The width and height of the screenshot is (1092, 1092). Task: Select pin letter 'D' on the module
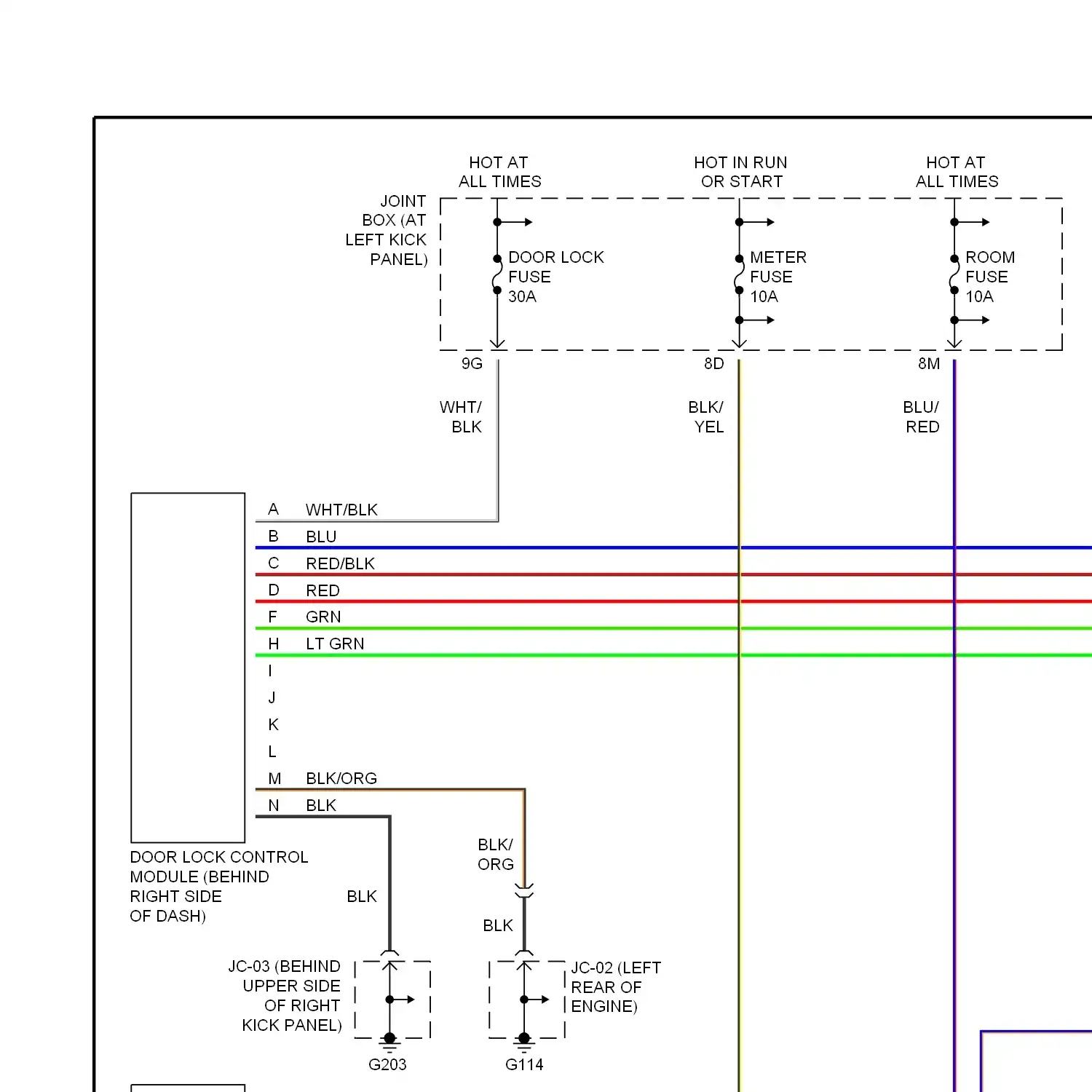pos(273,590)
